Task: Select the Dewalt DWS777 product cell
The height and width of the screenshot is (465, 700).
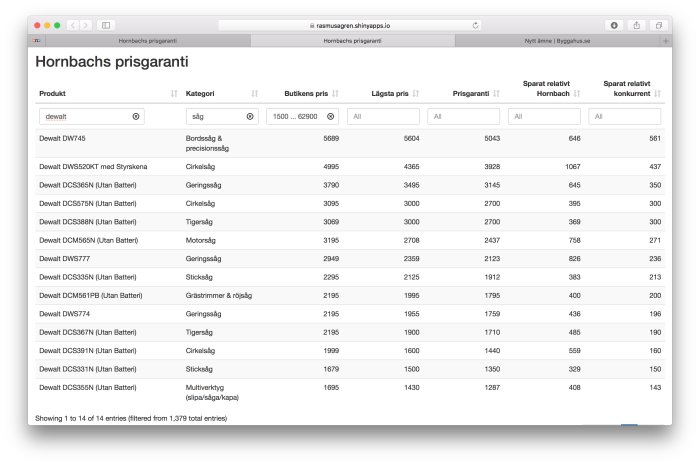Action: pos(108,258)
